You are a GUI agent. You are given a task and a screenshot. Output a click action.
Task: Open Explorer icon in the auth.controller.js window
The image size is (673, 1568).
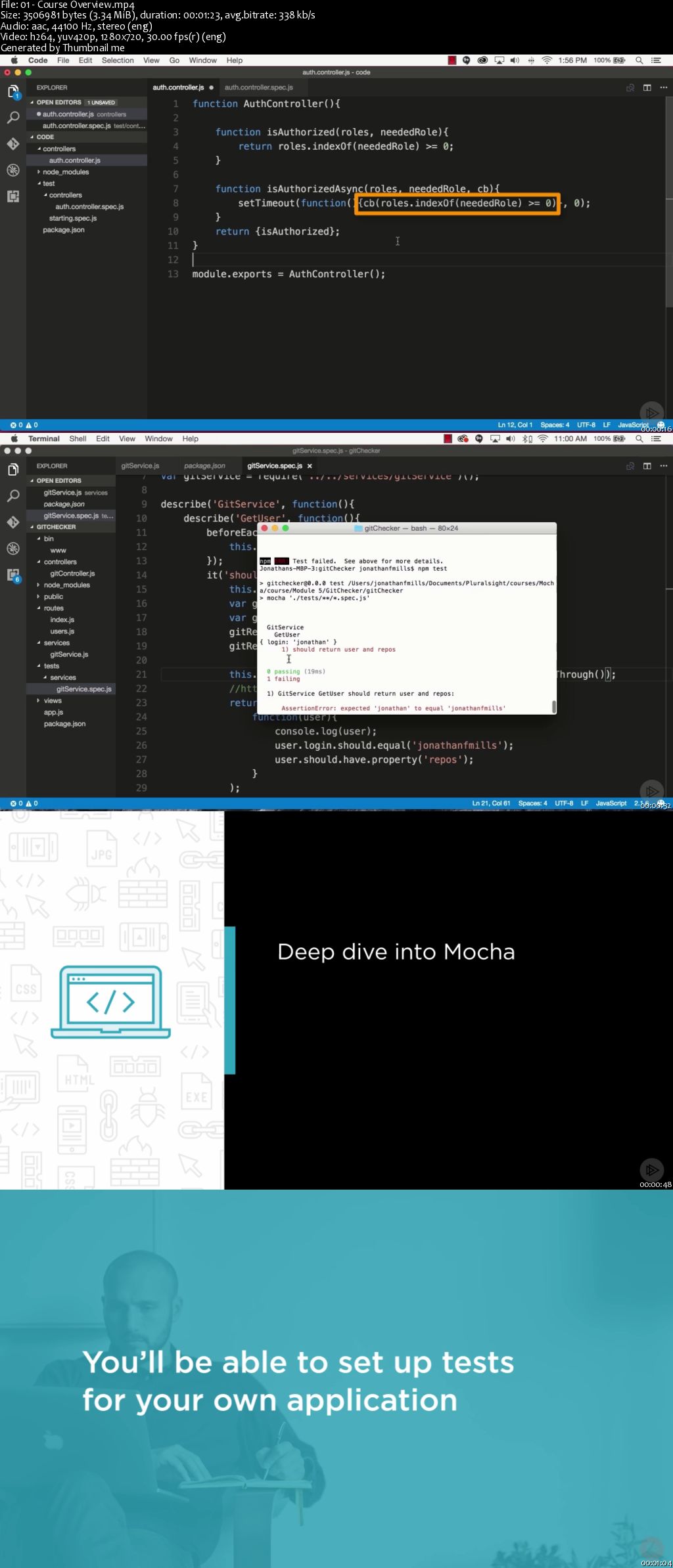[x=13, y=92]
